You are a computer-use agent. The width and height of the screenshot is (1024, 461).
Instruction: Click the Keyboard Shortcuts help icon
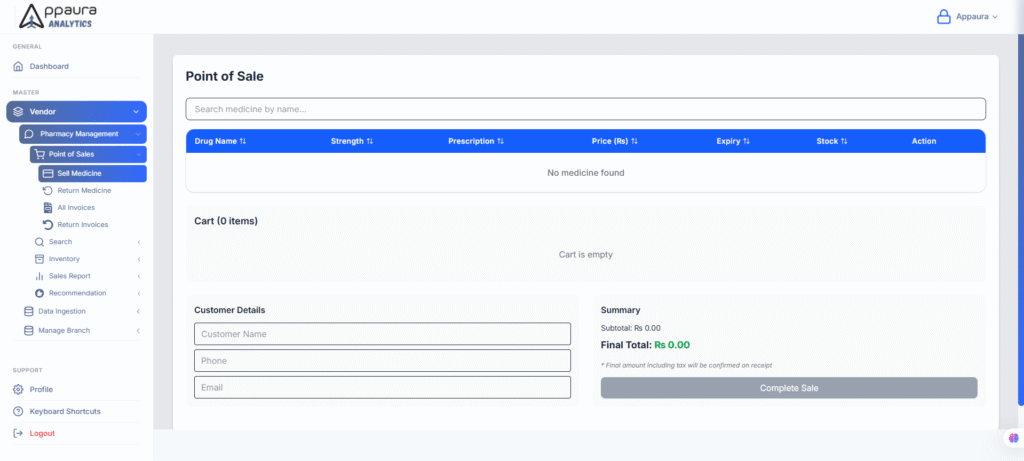18,411
